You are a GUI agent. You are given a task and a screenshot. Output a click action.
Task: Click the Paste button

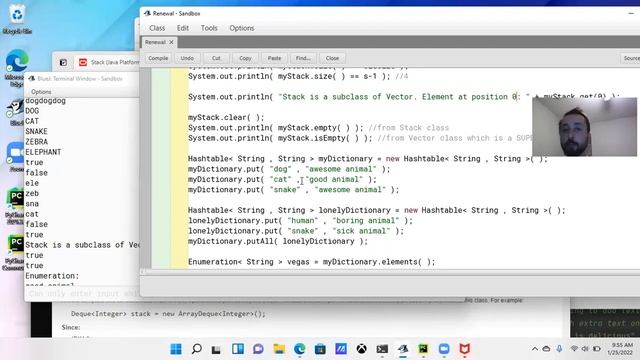pyautogui.click(x=274, y=58)
